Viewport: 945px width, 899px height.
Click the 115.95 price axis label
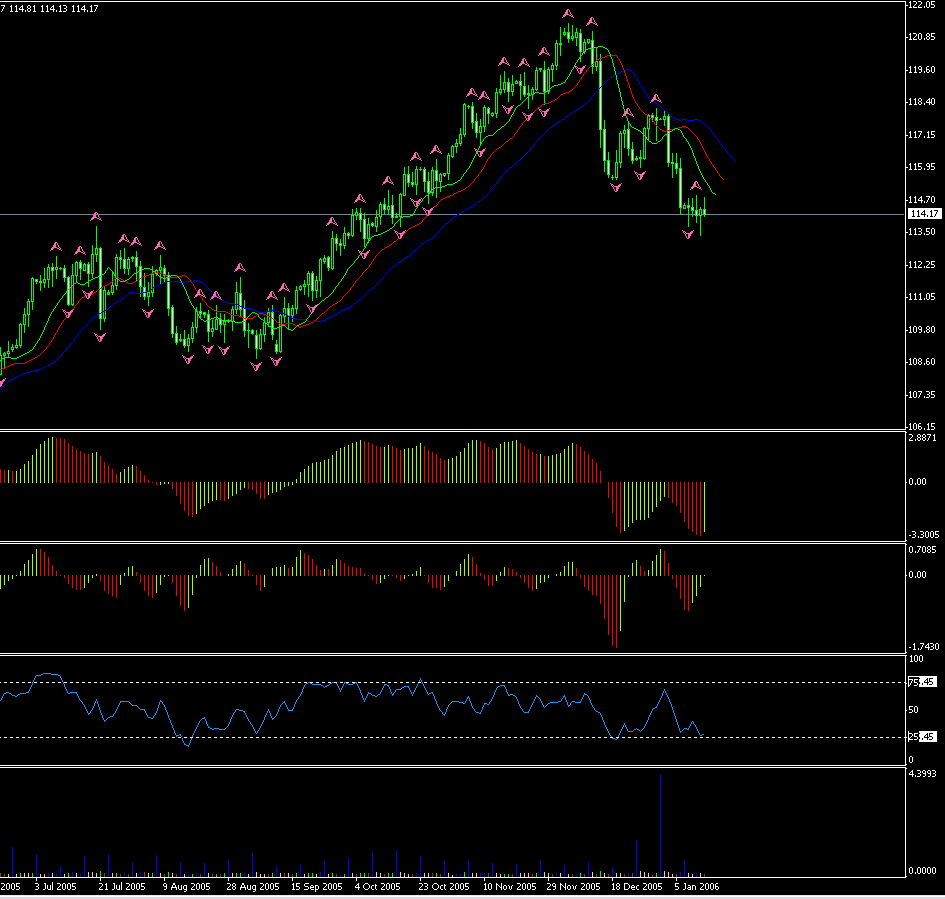(921, 166)
